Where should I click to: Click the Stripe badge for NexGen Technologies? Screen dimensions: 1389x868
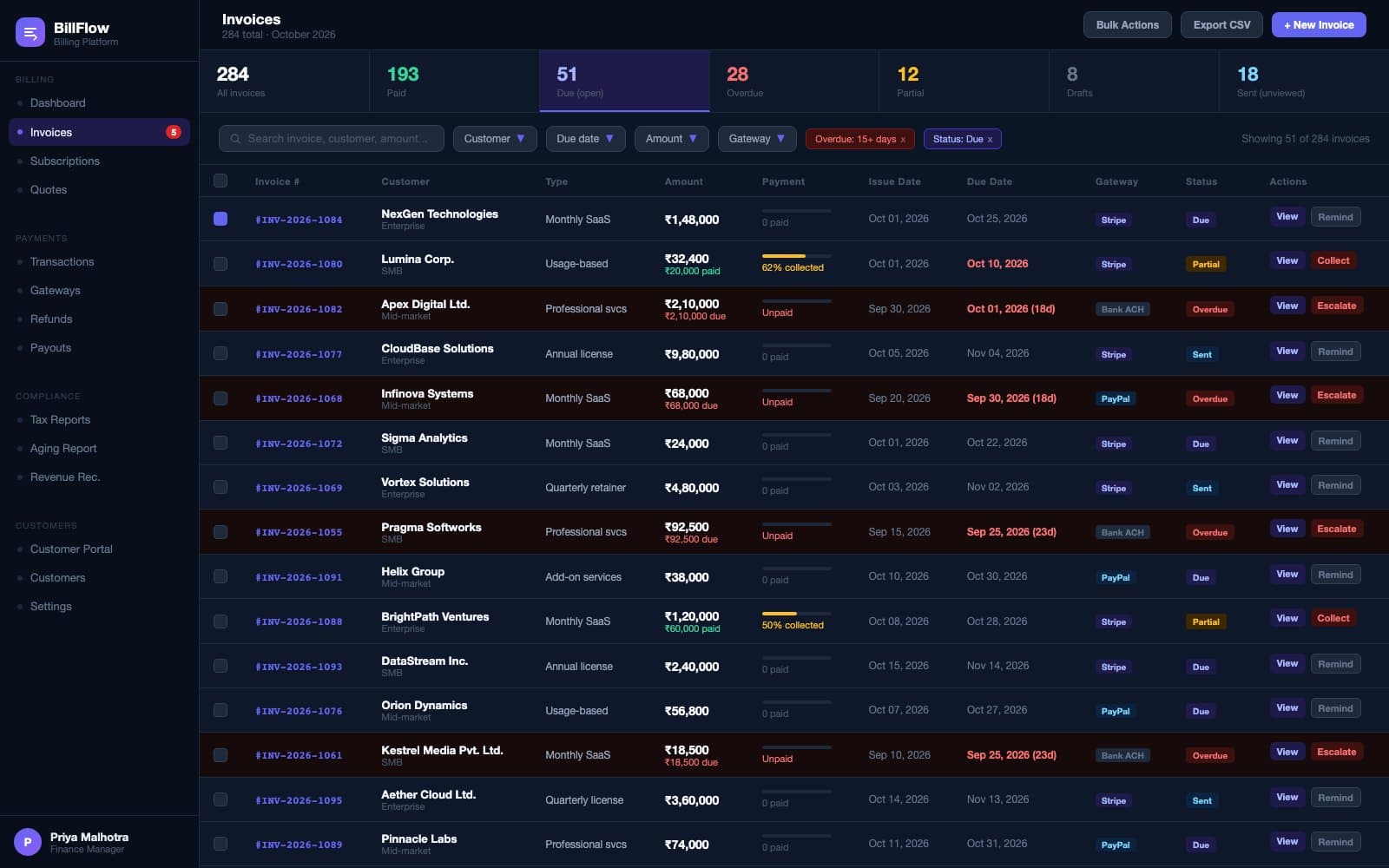click(1113, 220)
